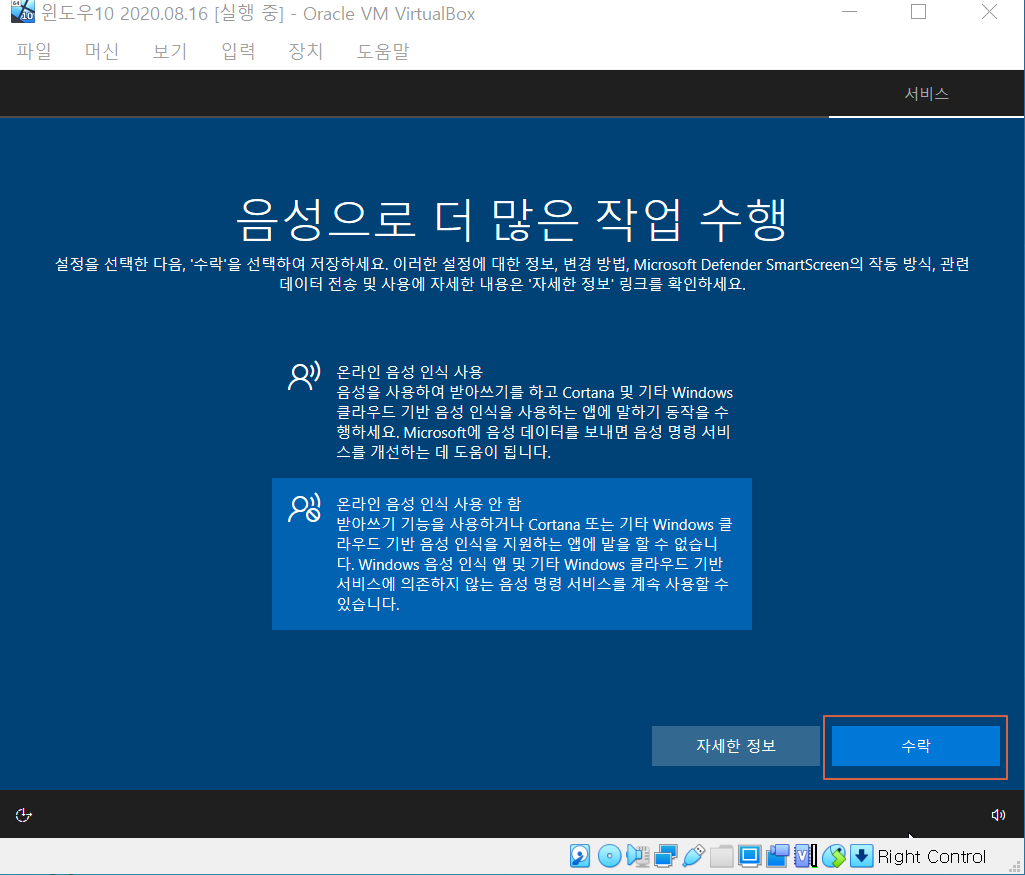Click the optical disc drive status icon
Image resolution: width=1025 pixels, height=875 pixels.
pyautogui.click(x=609, y=855)
